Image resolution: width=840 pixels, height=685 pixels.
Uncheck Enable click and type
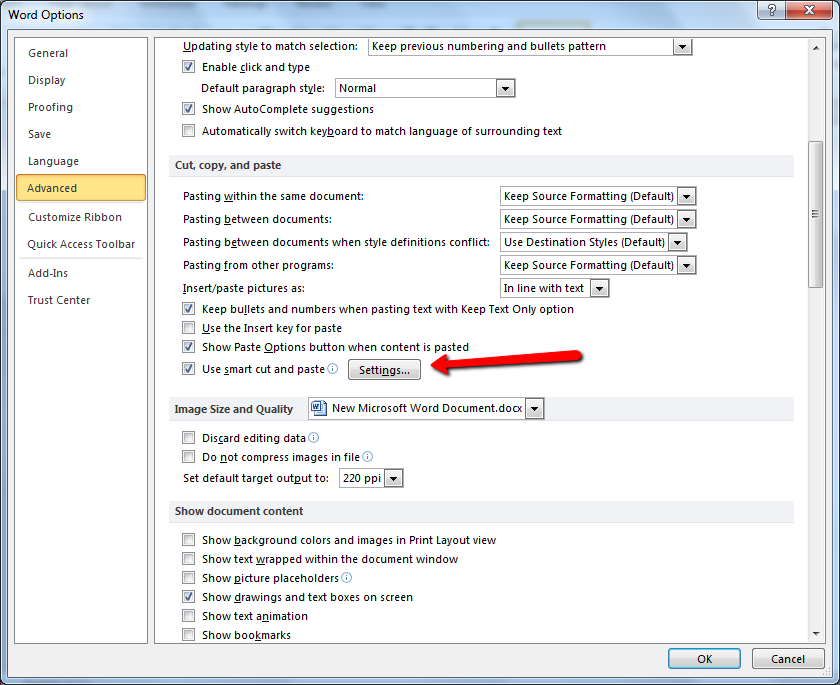[x=189, y=67]
